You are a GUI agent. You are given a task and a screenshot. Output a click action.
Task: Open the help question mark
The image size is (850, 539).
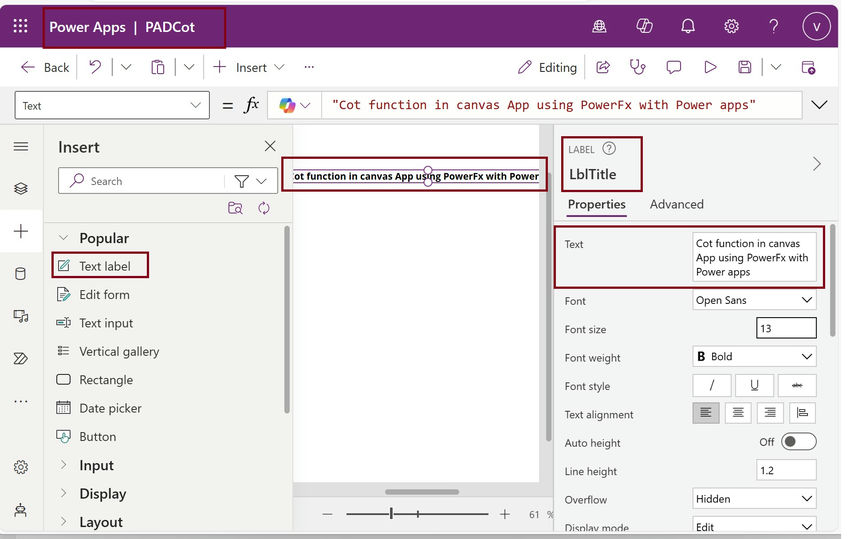point(774,26)
